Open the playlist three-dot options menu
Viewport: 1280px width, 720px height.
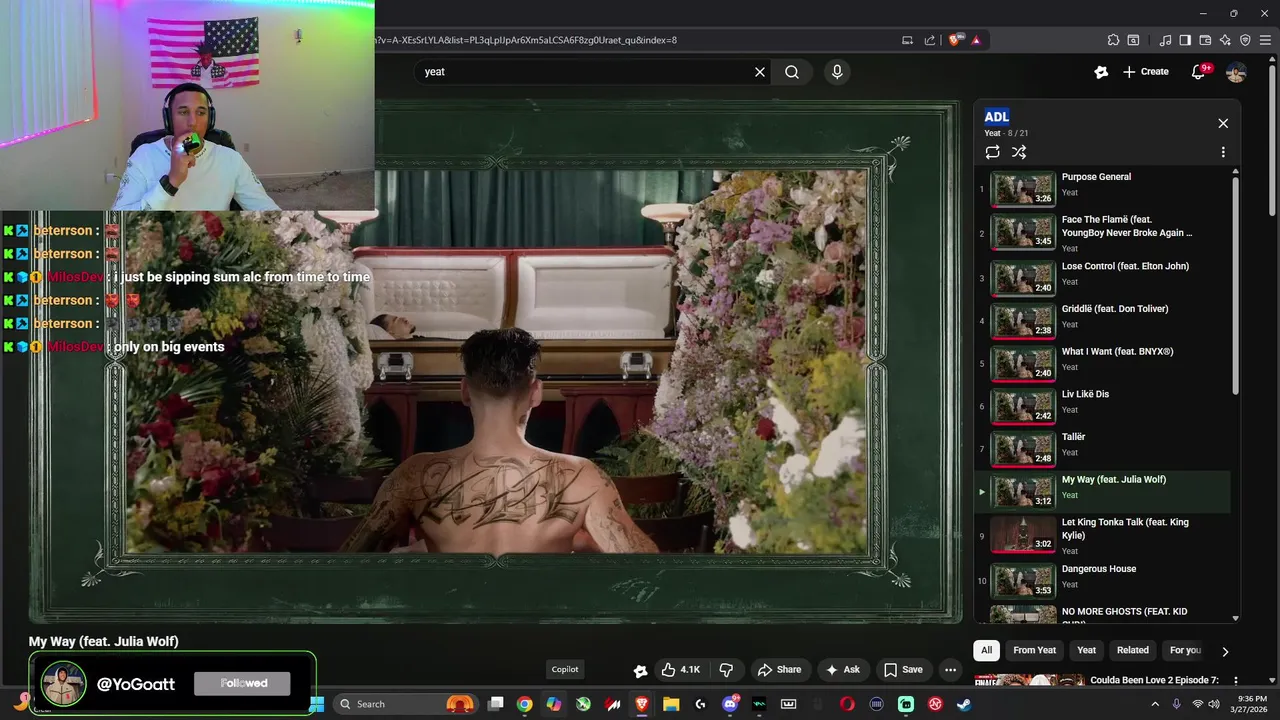pyautogui.click(x=1223, y=152)
